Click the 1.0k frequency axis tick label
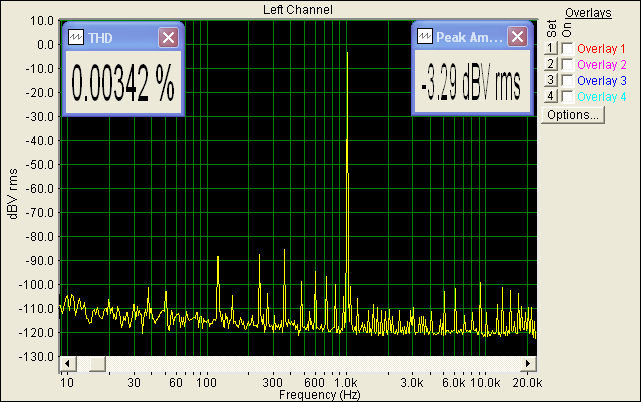Screen dimensions: 641x402 (x=346, y=383)
